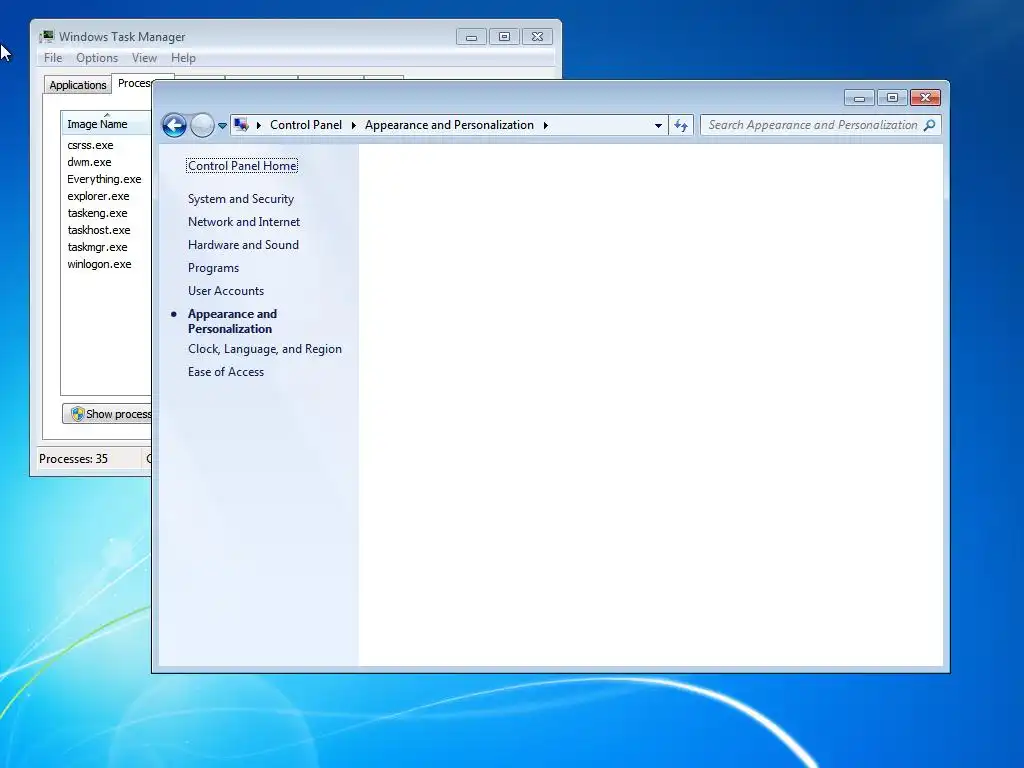Select Appearance and Personalization breadcrumb
Screen dimensions: 1024x768
pos(449,125)
